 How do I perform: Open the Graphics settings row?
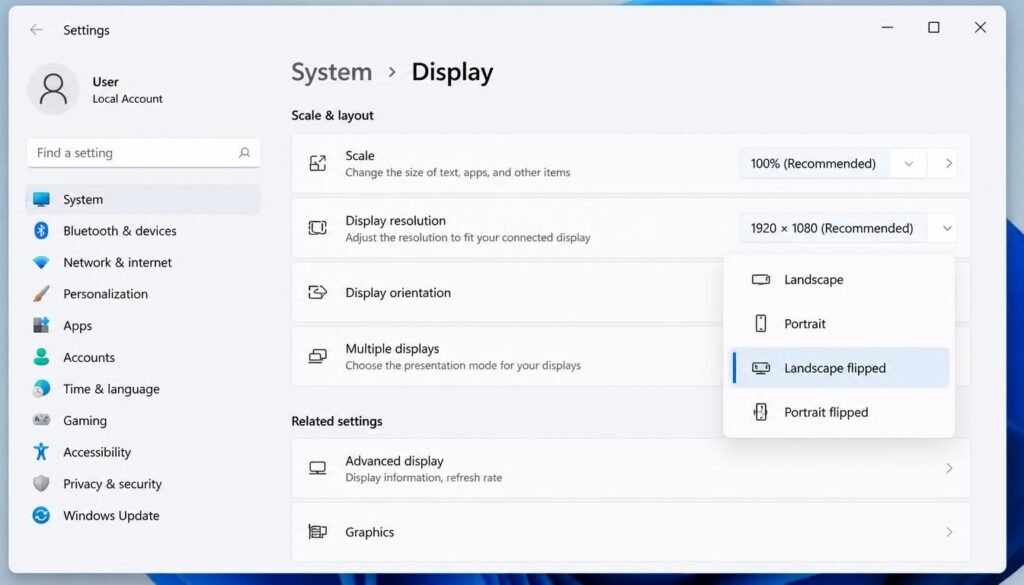click(x=631, y=532)
